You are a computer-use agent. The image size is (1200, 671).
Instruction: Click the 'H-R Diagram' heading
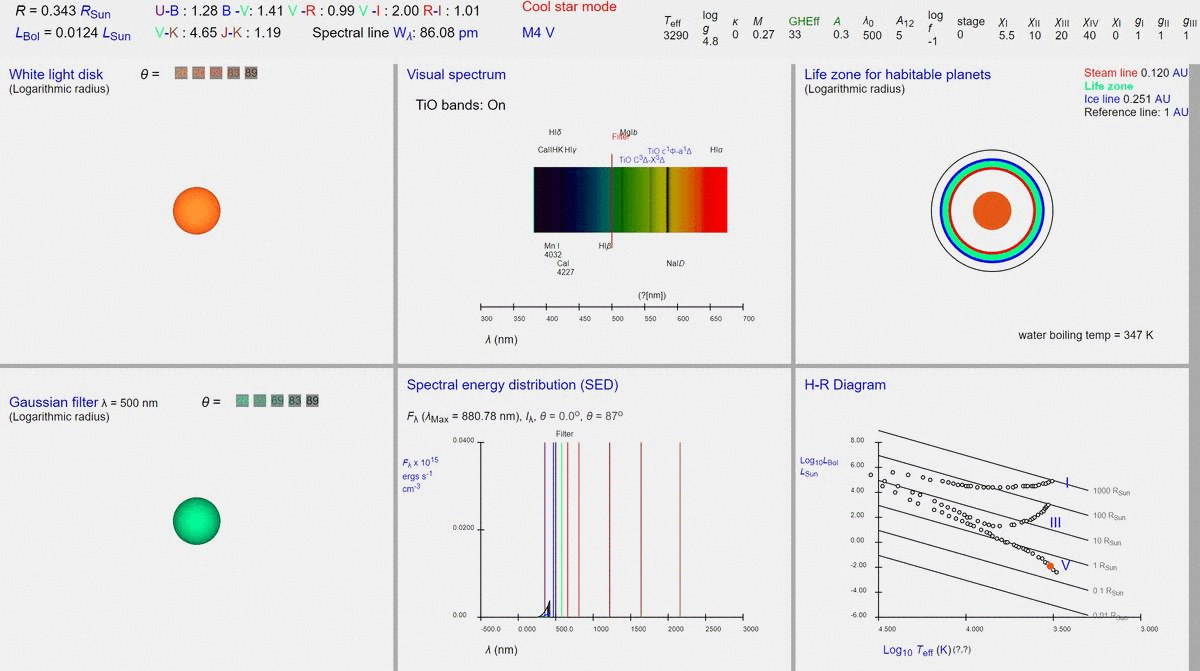coord(845,385)
